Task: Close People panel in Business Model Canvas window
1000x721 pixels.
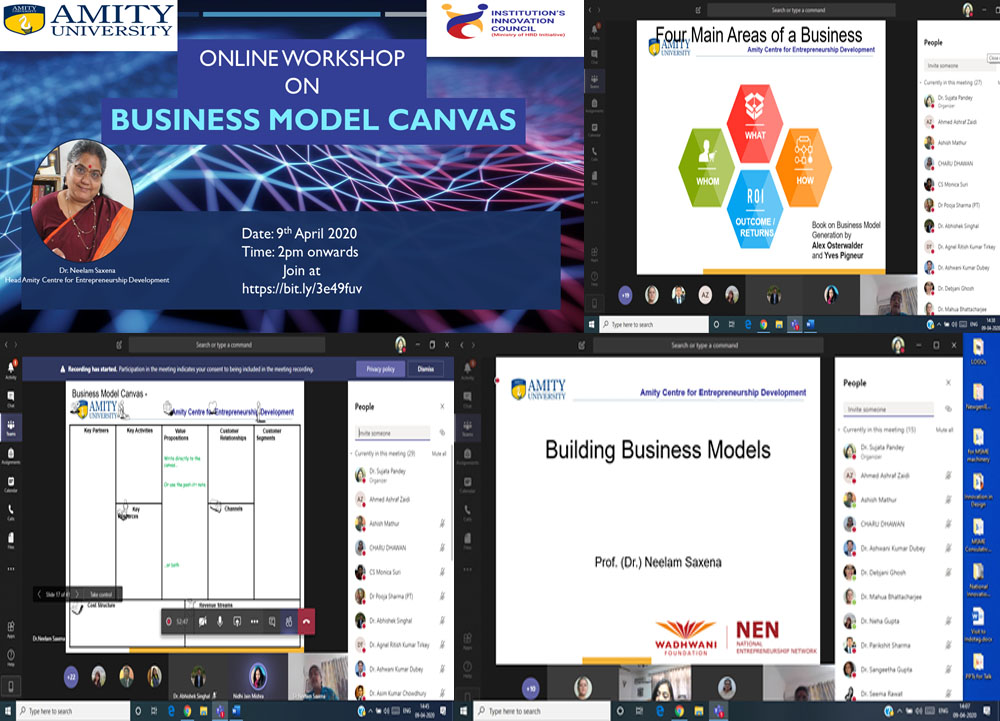Action: (x=442, y=406)
